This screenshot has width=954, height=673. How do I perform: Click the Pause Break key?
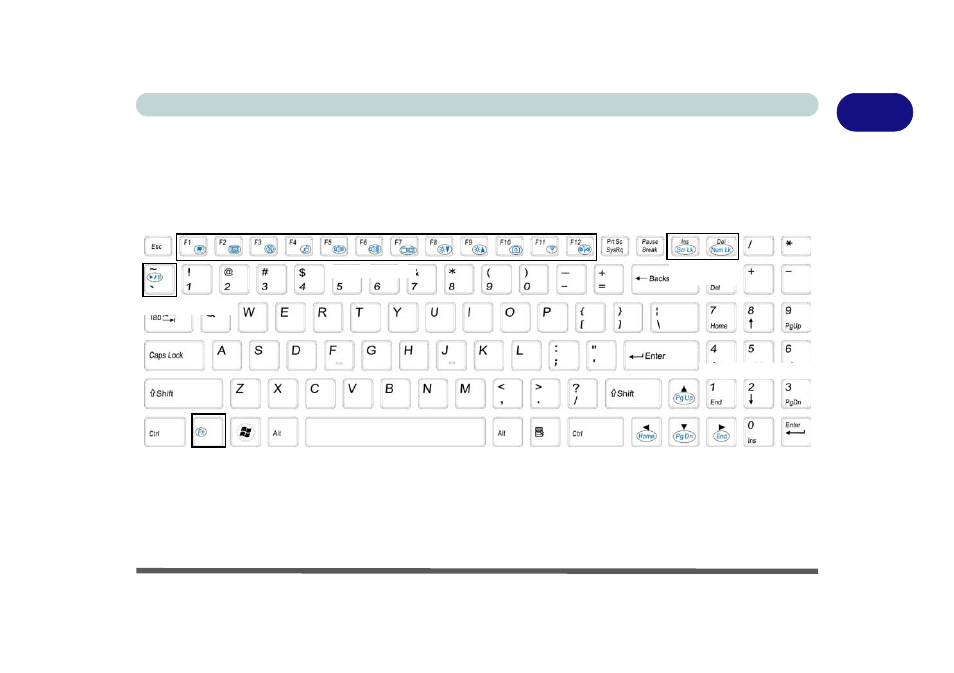tap(650, 246)
